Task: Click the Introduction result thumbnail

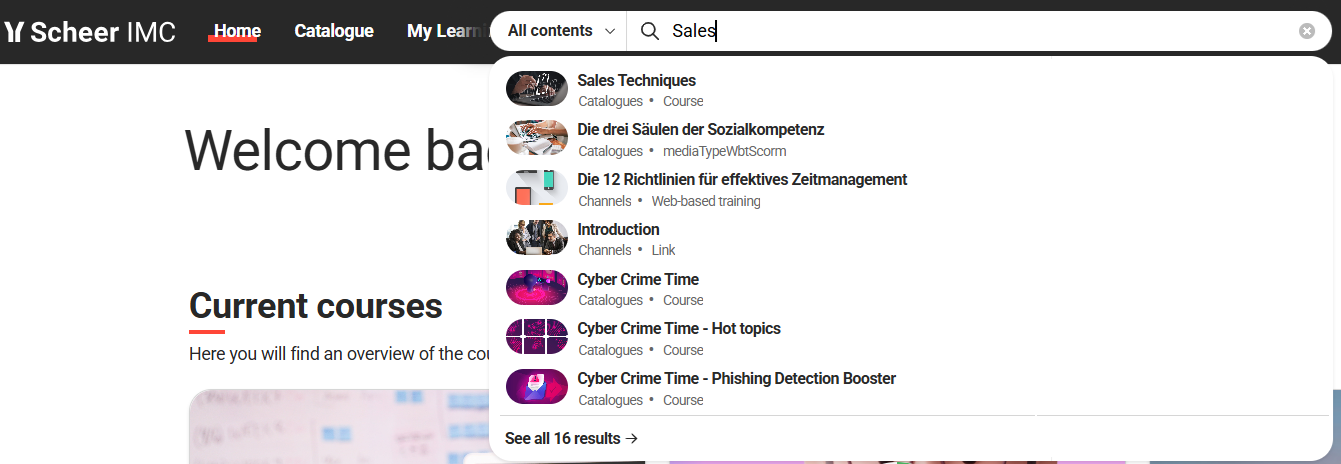Action: [537, 238]
